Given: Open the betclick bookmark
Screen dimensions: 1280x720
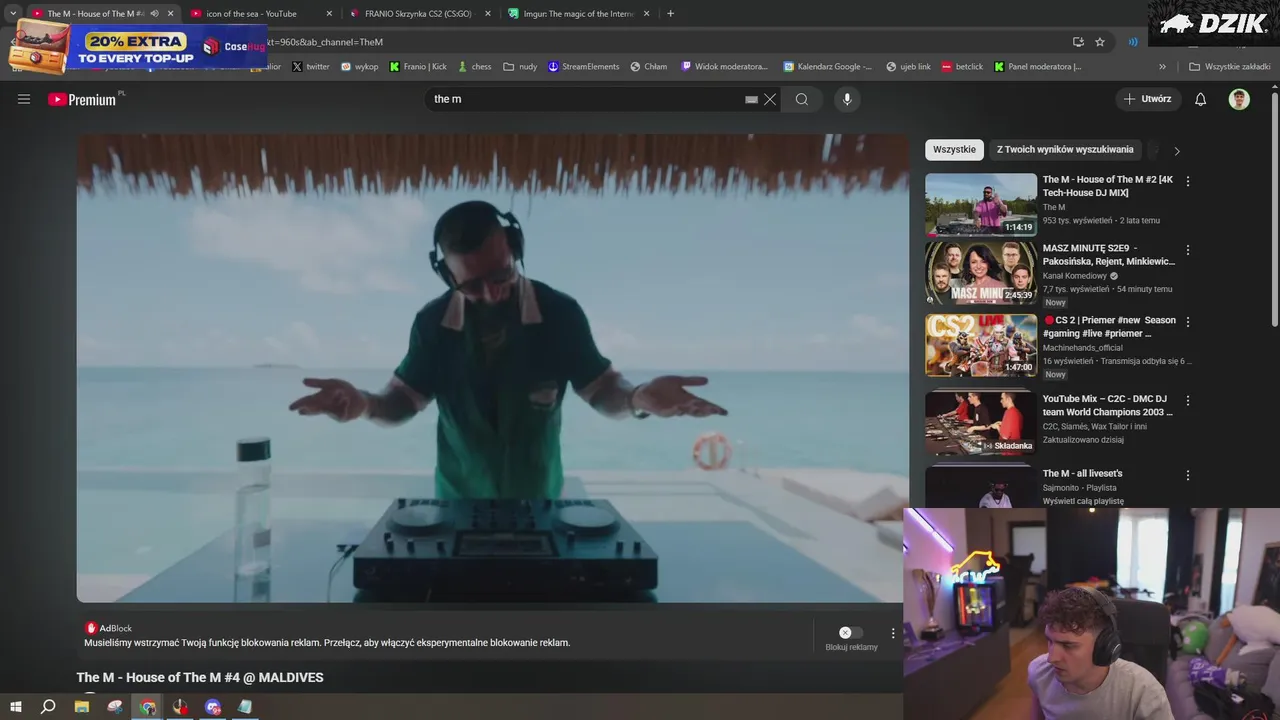Looking at the screenshot, I should [x=962, y=67].
